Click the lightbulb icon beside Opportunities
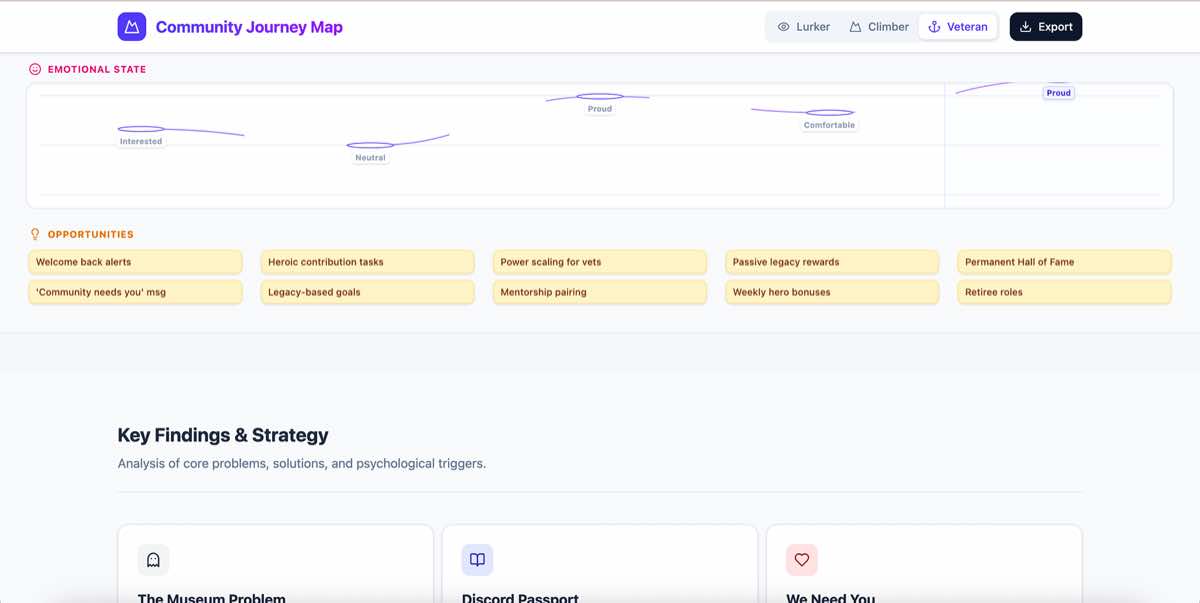1200x603 pixels. coord(35,234)
